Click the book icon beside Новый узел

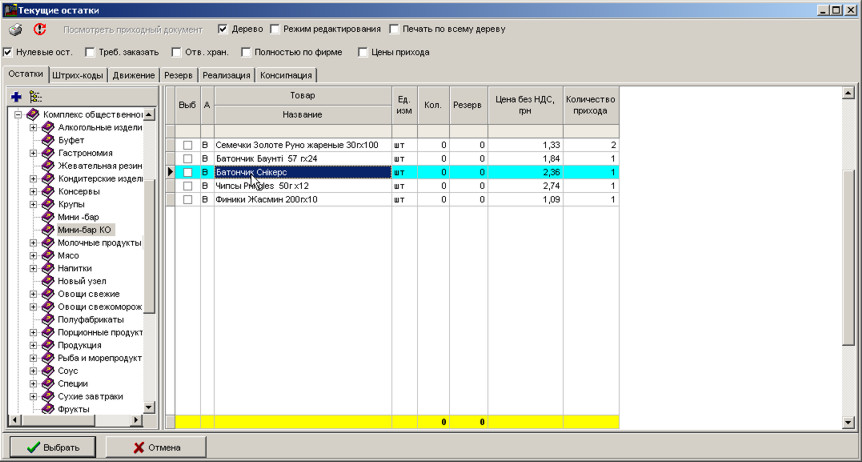pos(48,281)
